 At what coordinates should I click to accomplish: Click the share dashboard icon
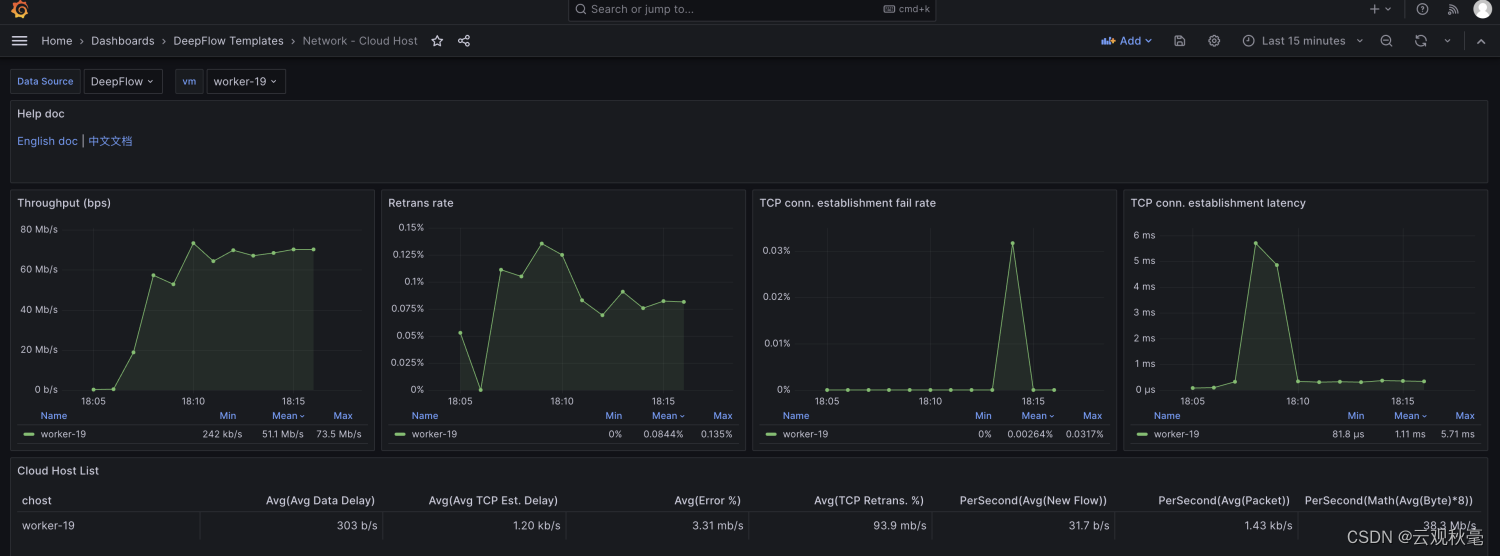pyautogui.click(x=464, y=41)
